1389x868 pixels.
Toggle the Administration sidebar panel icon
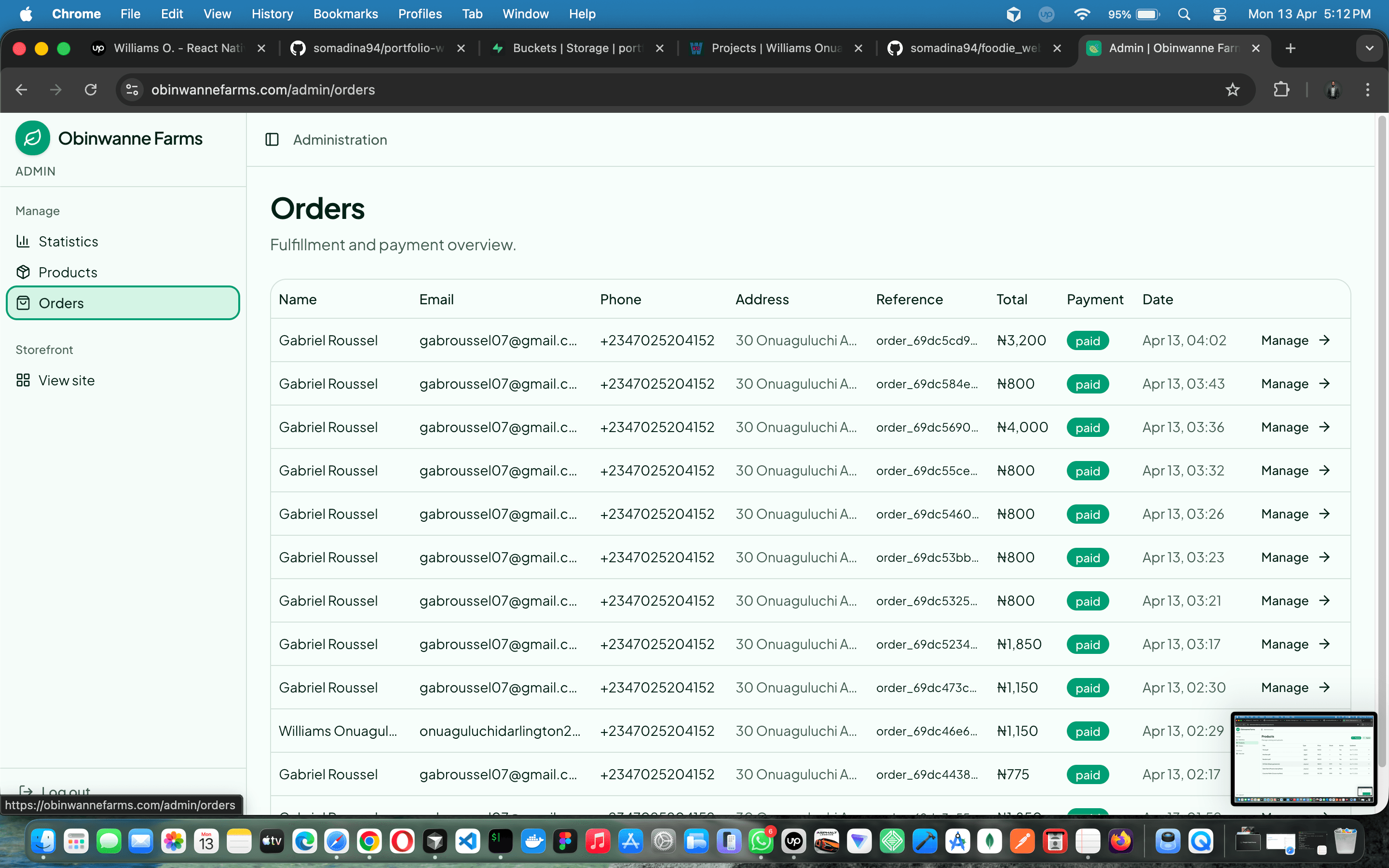272,139
